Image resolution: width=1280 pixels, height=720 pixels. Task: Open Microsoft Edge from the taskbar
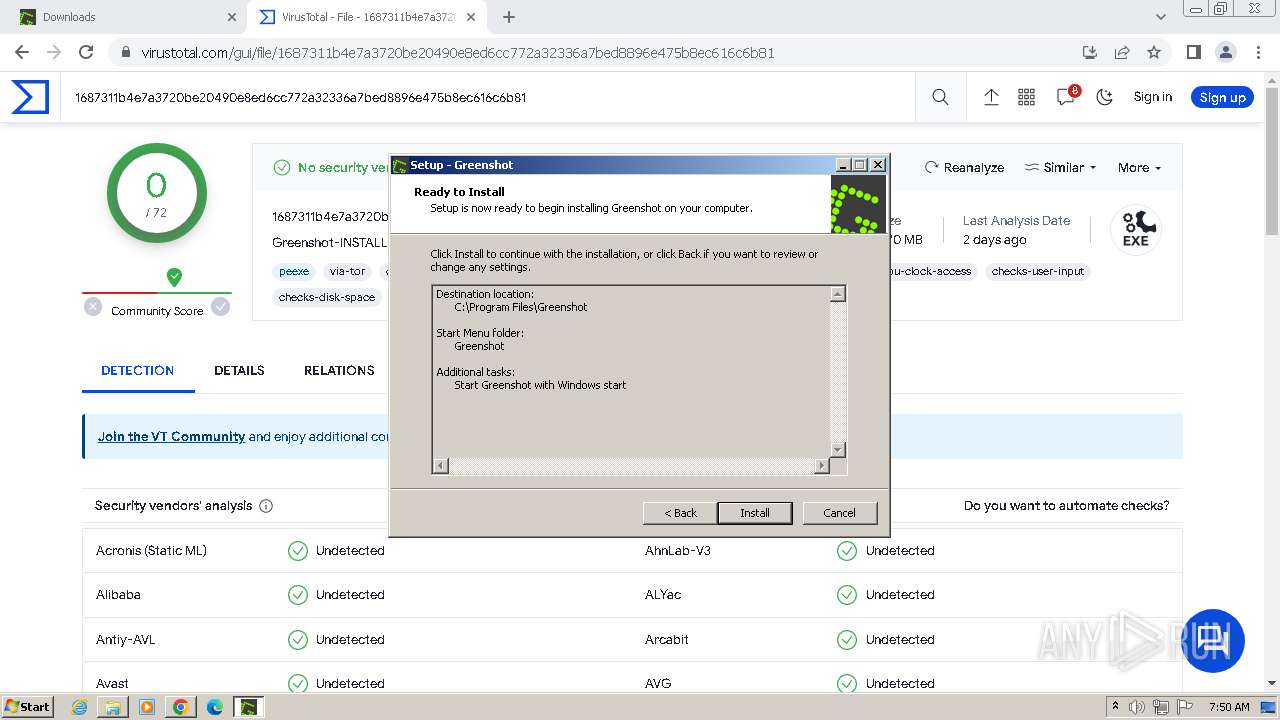pos(214,707)
